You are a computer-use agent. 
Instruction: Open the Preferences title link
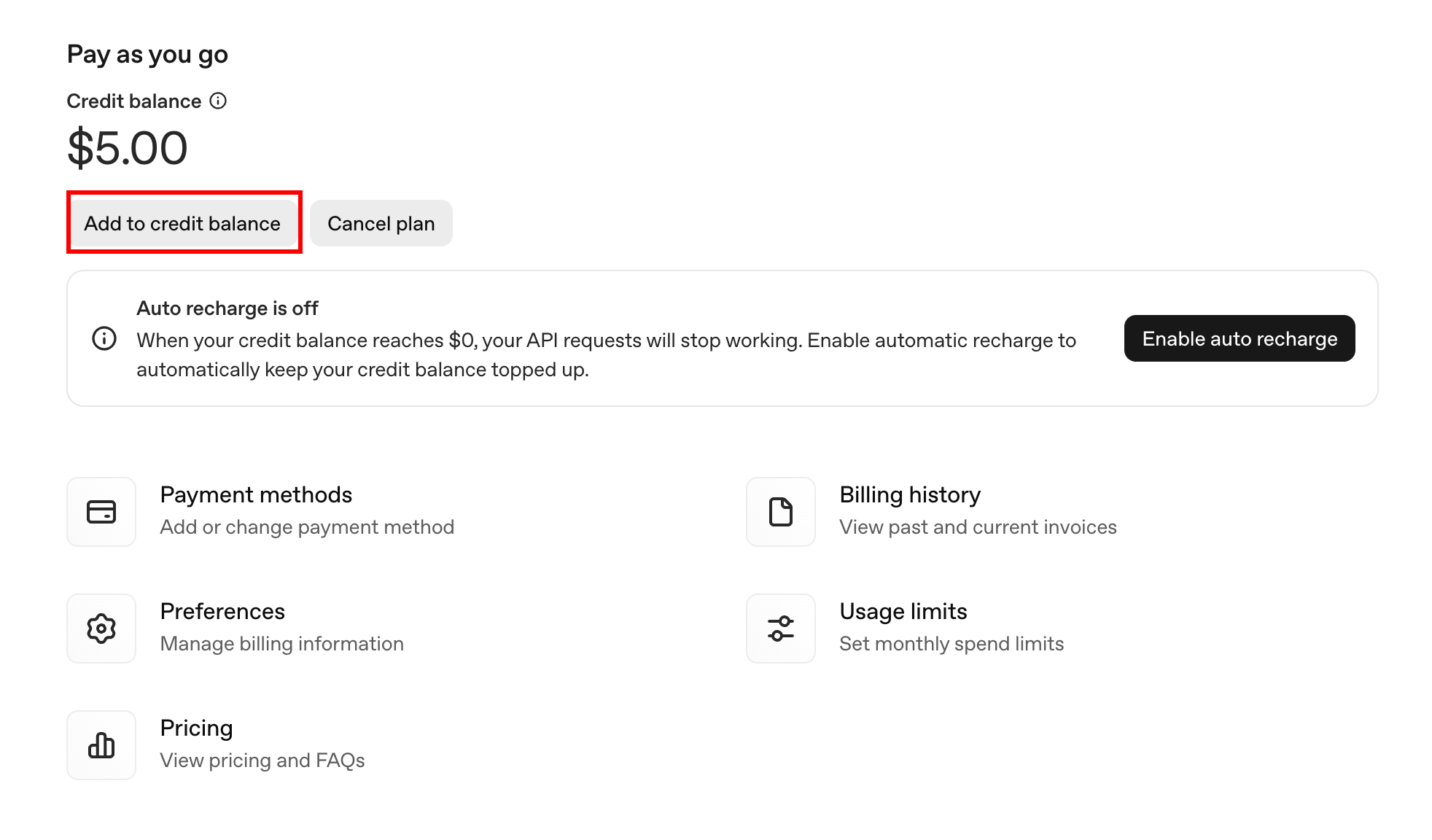pyautogui.click(x=222, y=612)
